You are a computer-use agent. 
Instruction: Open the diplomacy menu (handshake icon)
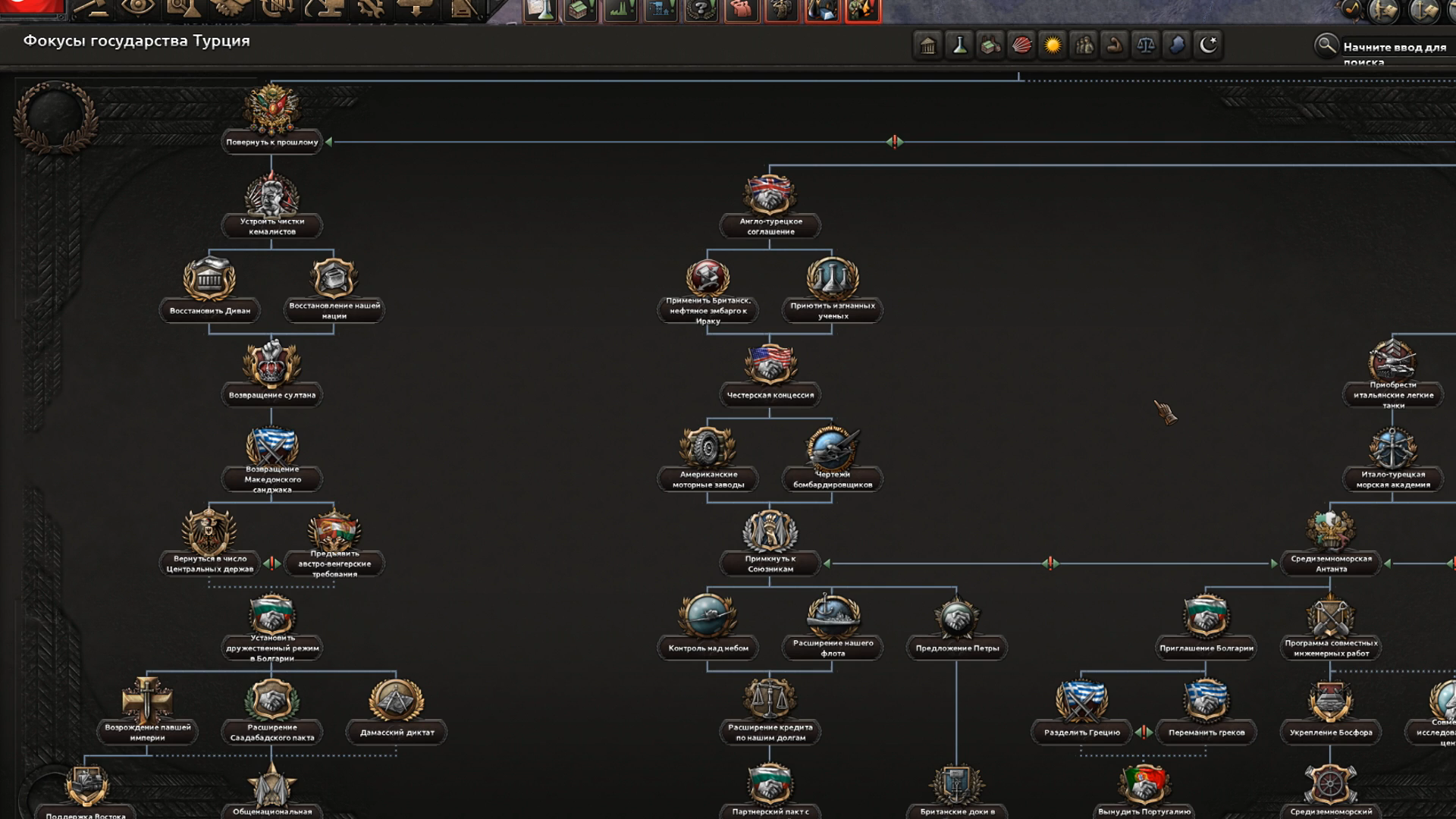[x=229, y=9]
